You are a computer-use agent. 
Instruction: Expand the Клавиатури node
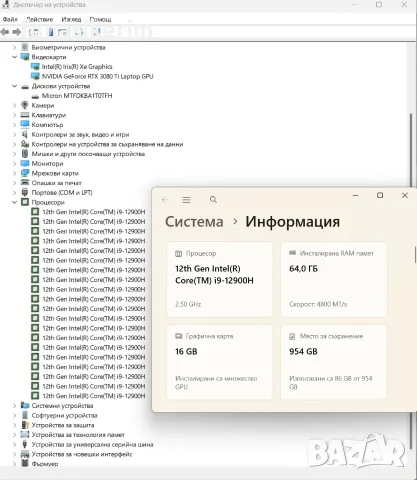coord(14,115)
